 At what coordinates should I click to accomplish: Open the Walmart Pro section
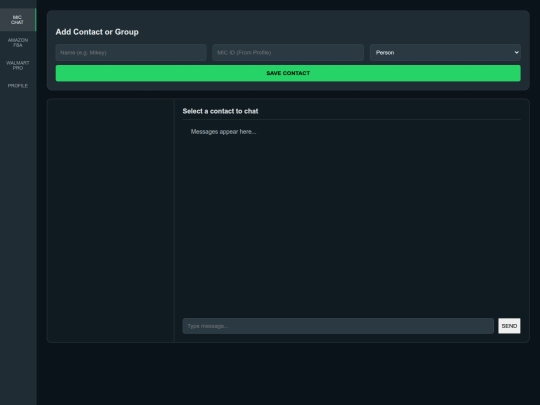pos(18,65)
